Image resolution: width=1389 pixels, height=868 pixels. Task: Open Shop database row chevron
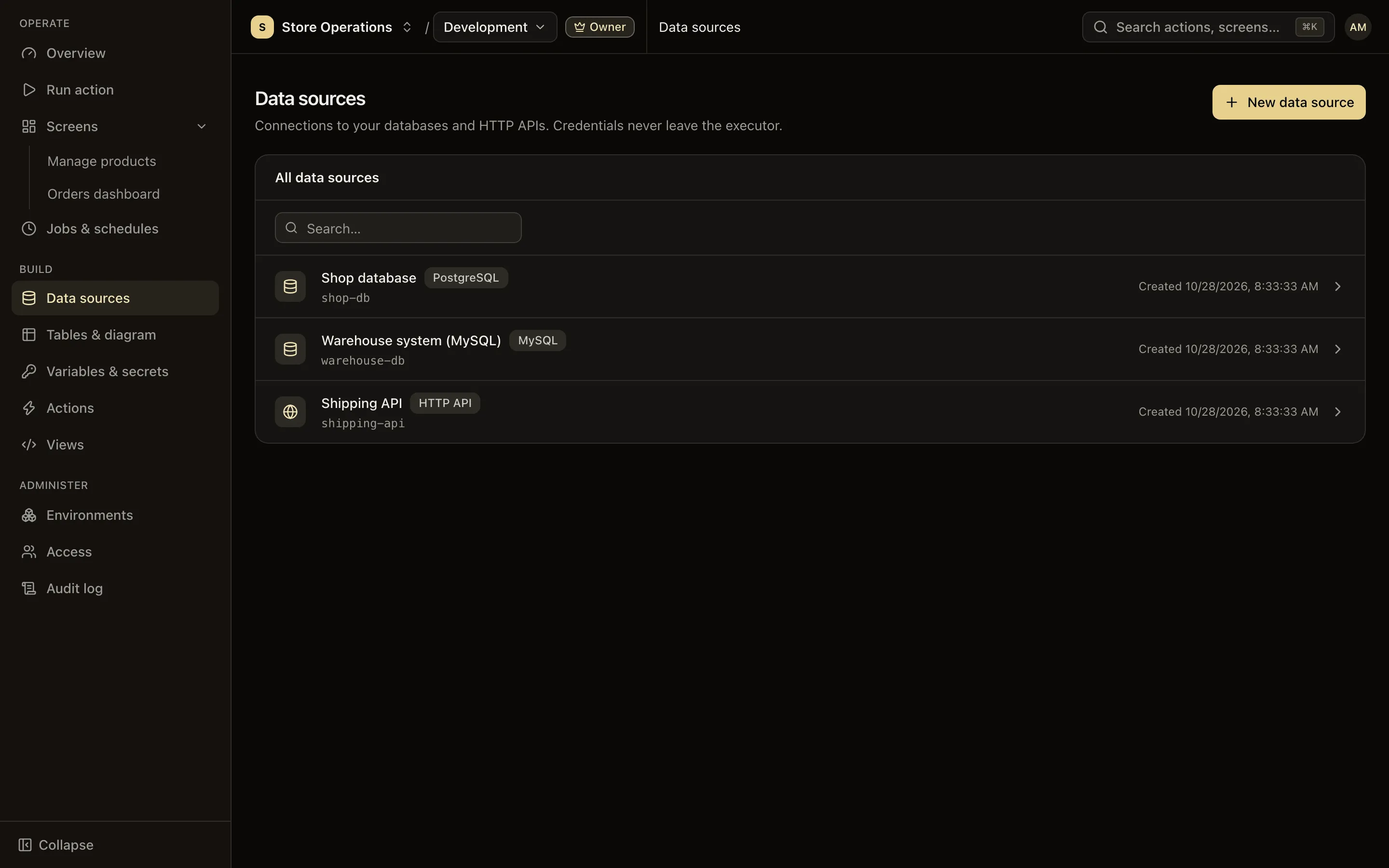point(1338,286)
